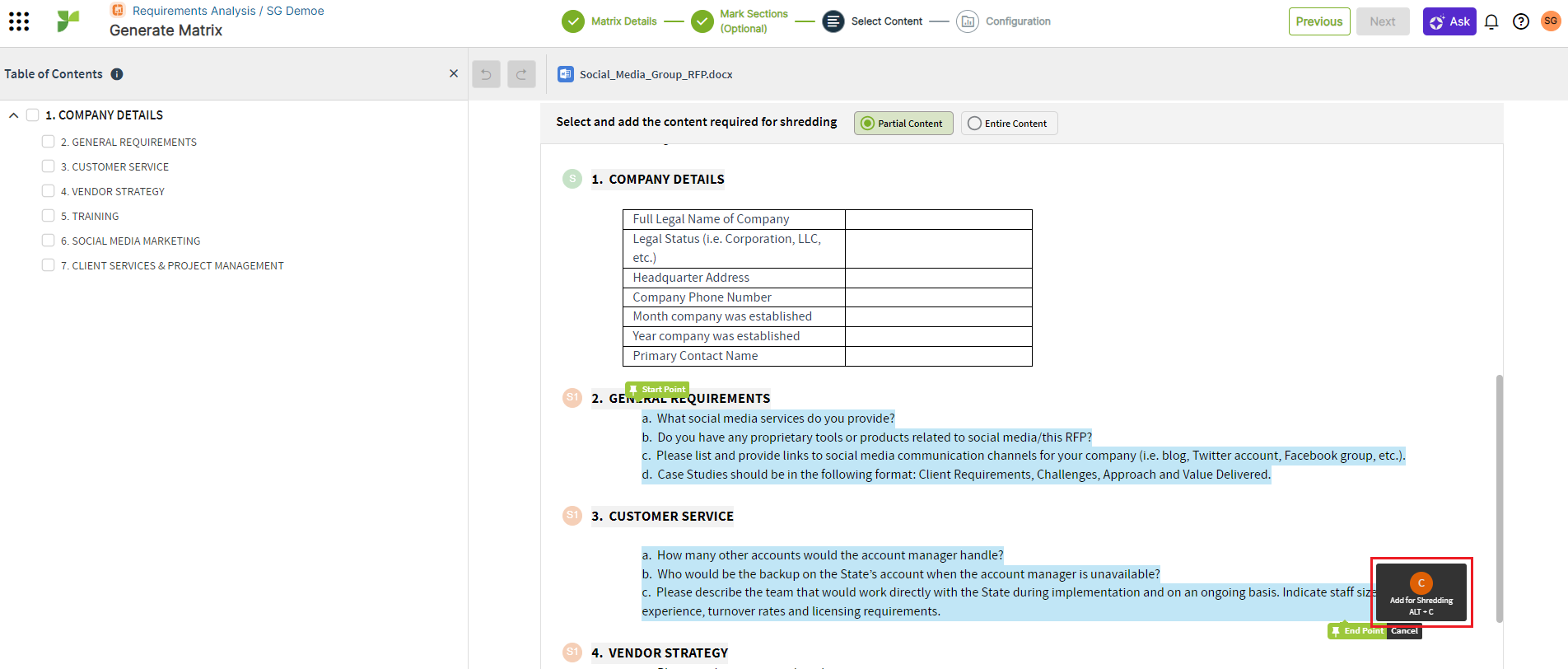Tick the 2. GENERAL REQUIREMENTS checkbox
This screenshot has height=669, width=1568.
[x=49, y=142]
